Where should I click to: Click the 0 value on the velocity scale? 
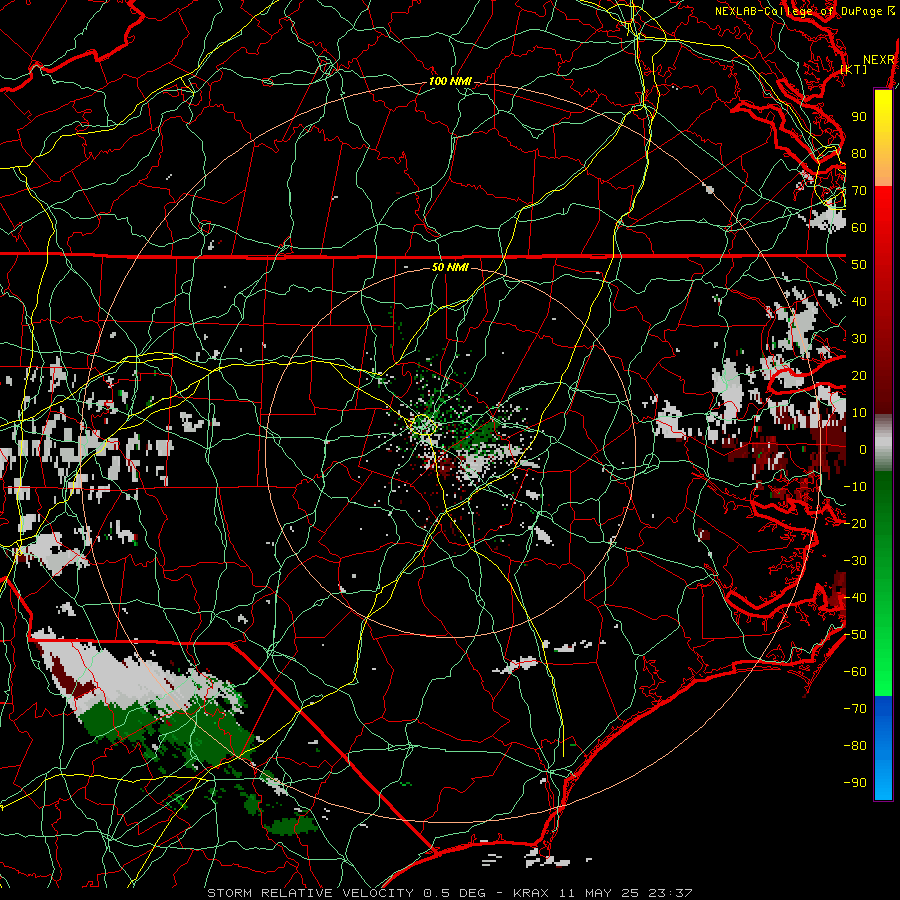863,450
